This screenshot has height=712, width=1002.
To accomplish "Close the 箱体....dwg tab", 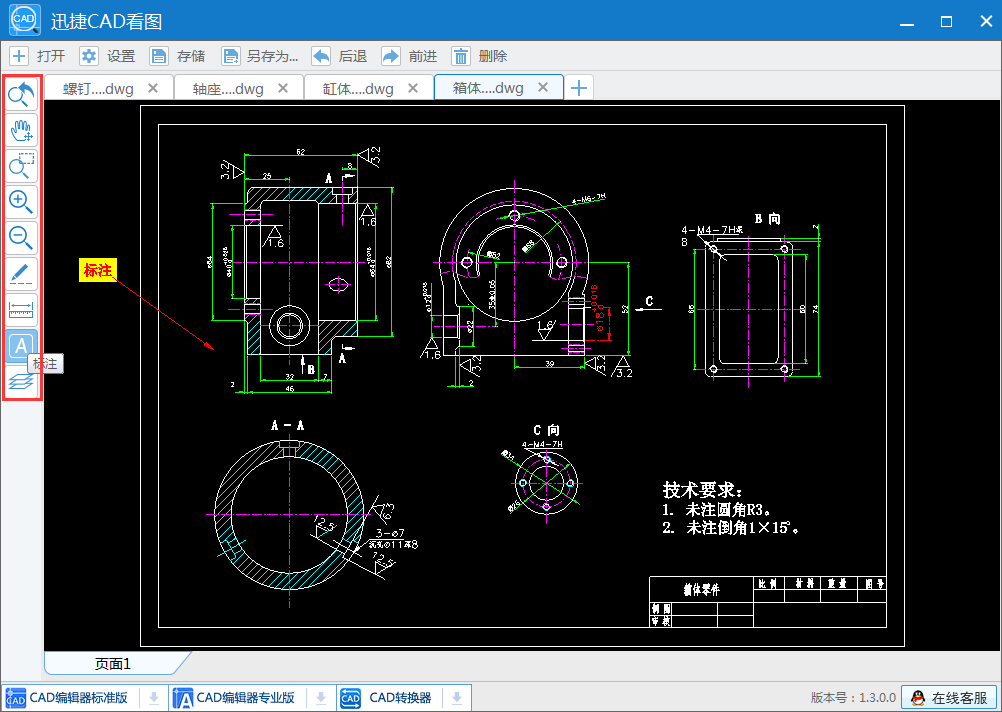I will click(543, 88).
